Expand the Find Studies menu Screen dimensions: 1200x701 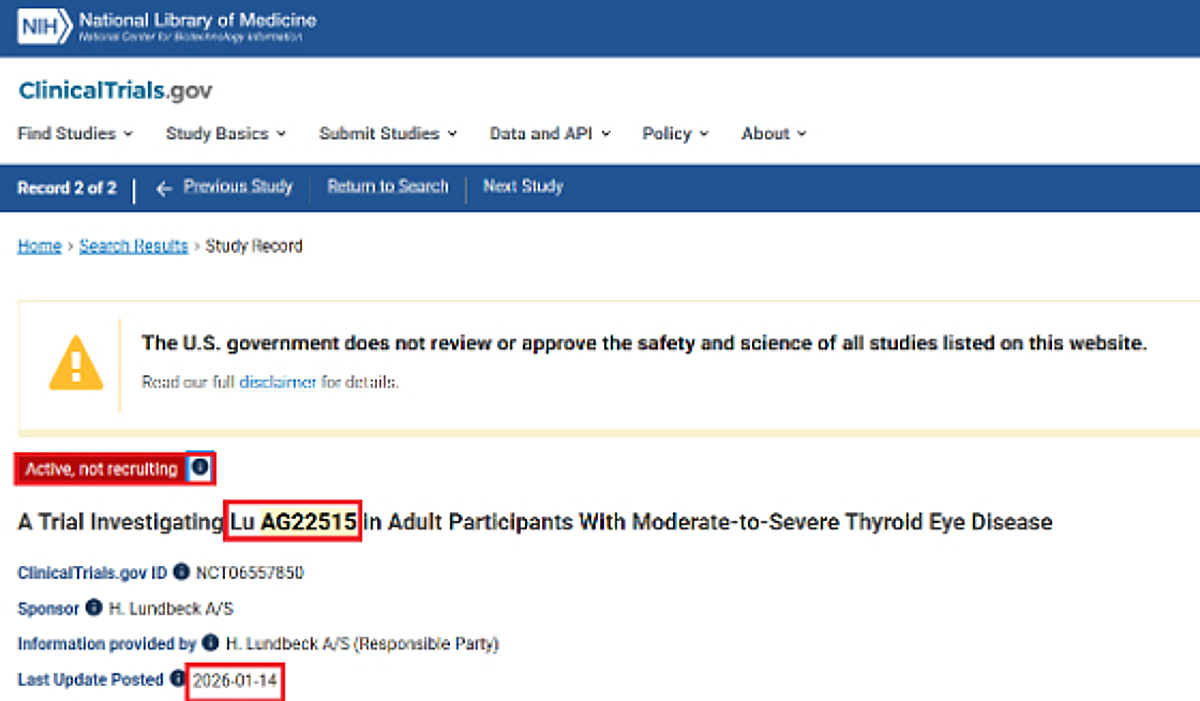coord(75,134)
